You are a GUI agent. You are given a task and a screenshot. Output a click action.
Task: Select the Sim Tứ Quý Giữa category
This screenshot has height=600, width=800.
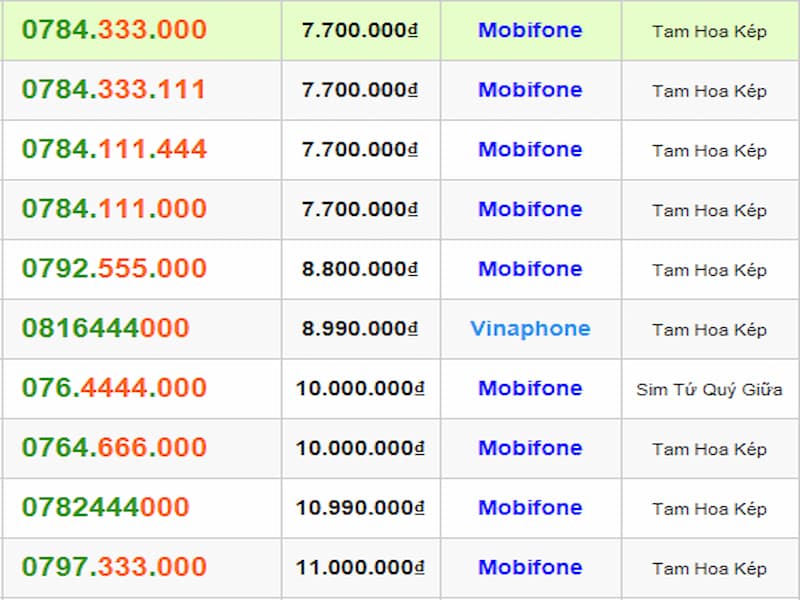(x=709, y=390)
